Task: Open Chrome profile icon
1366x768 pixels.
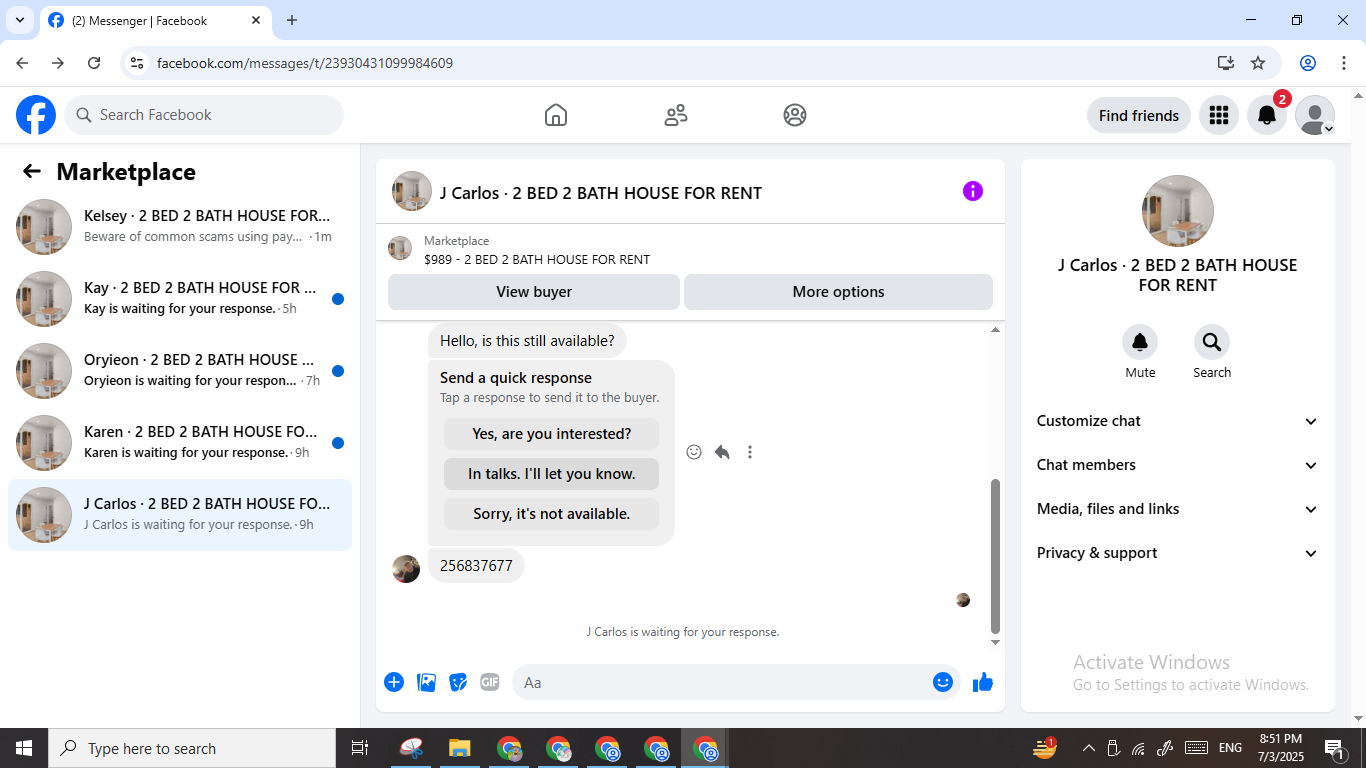Action: pos(1308,63)
